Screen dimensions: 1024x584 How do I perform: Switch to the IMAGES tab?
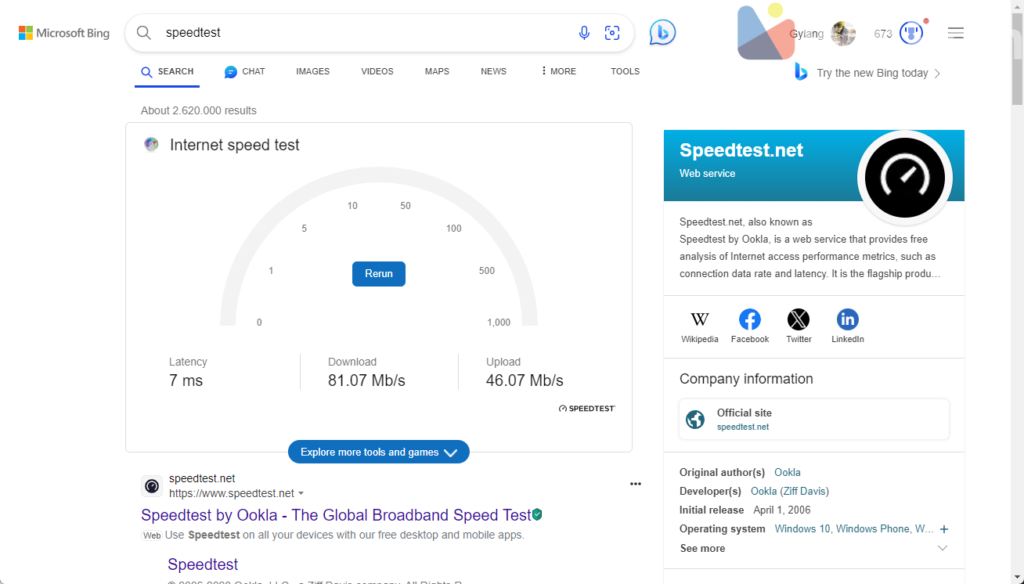(313, 72)
